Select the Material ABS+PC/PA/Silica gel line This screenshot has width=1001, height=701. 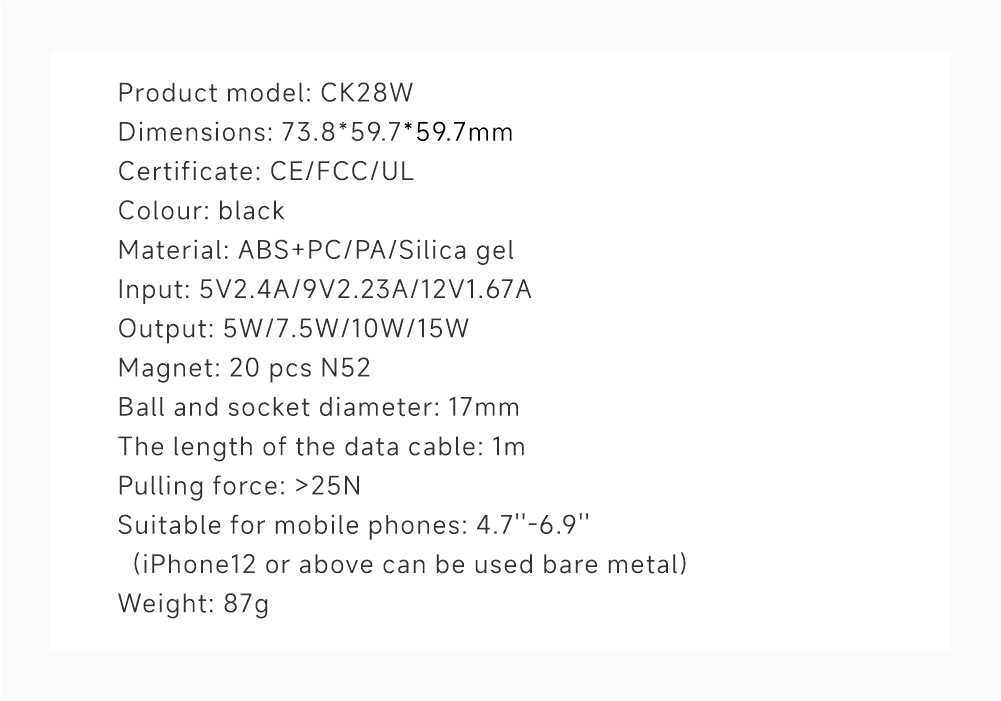click(x=316, y=250)
